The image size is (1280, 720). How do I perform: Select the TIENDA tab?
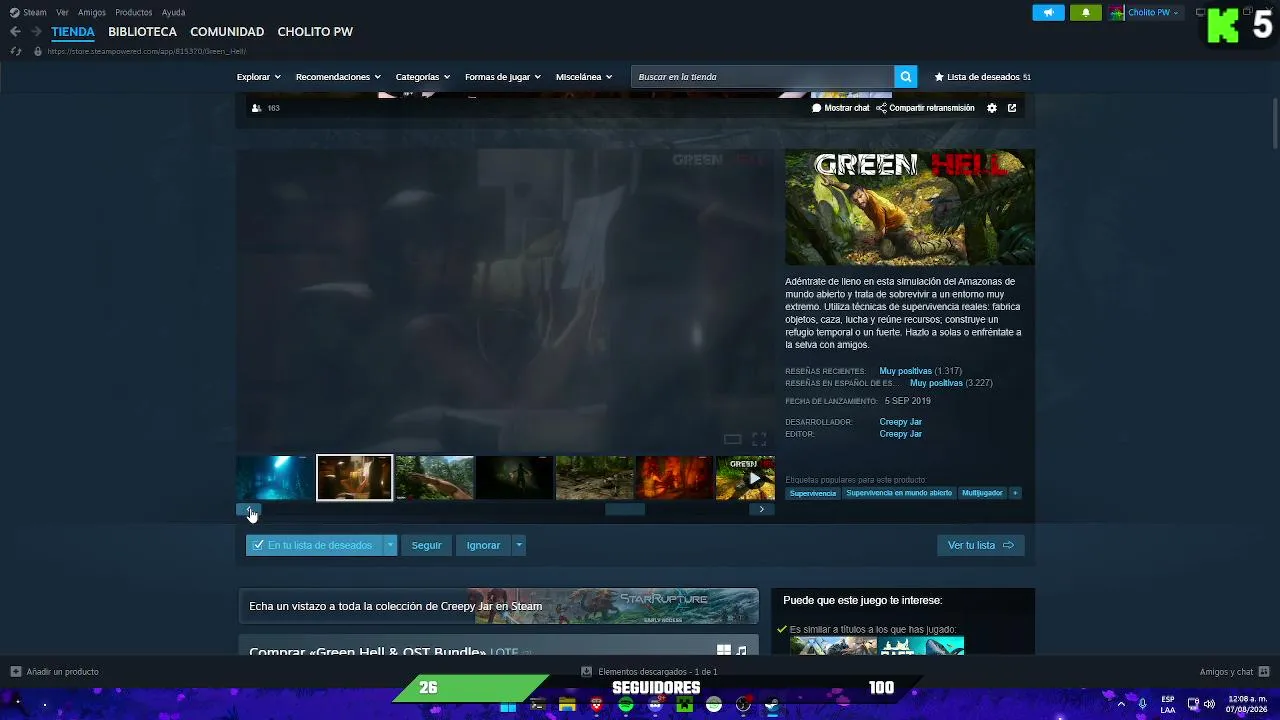coord(73,32)
